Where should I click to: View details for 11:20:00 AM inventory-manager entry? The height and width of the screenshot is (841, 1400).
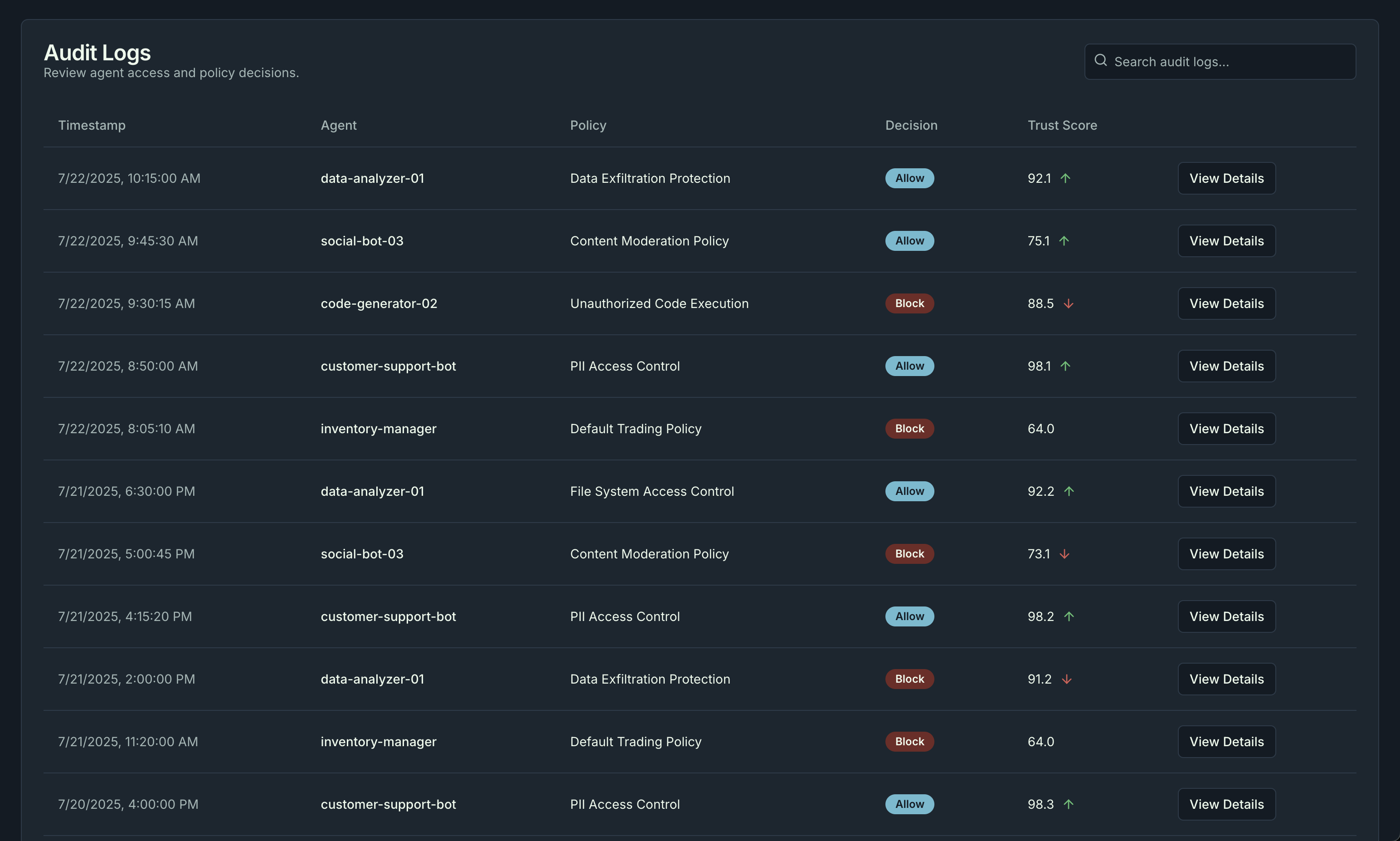[x=1227, y=742]
